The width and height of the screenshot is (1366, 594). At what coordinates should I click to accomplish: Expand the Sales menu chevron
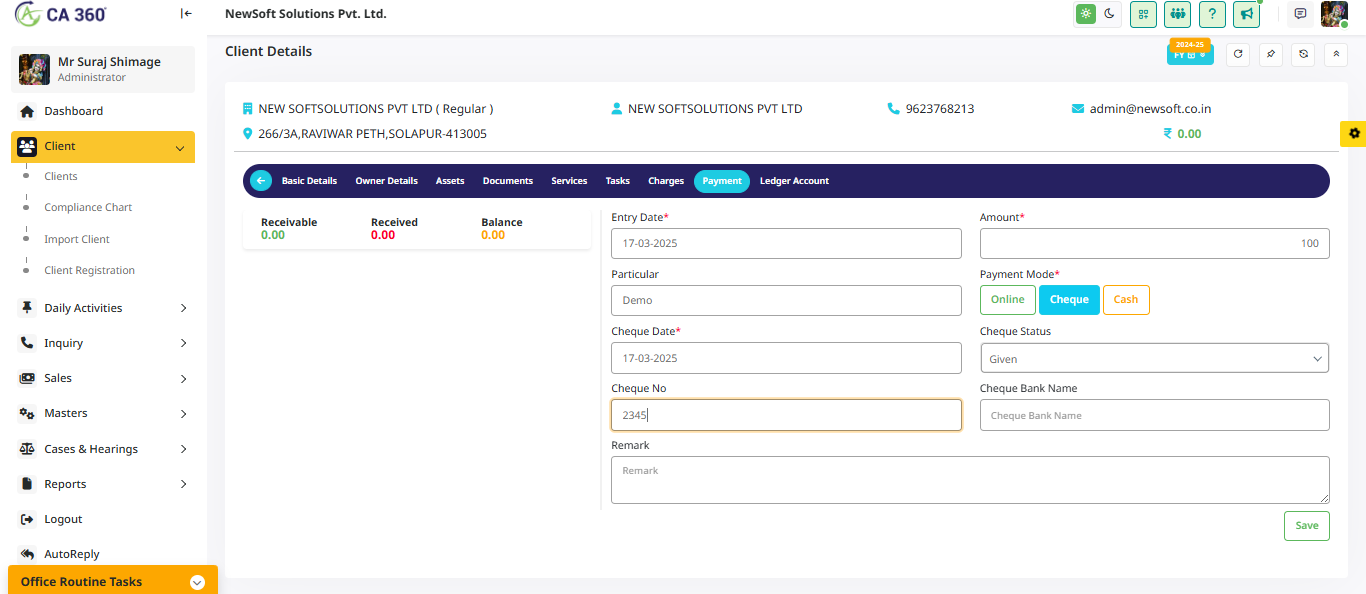(184, 378)
